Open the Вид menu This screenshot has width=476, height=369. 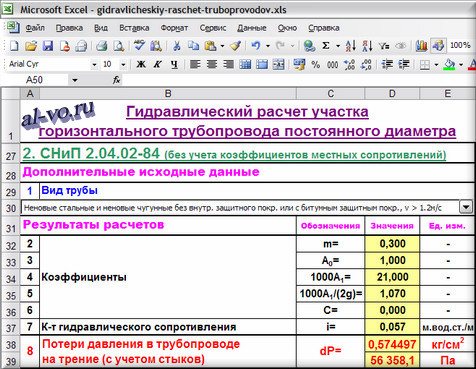coord(101,28)
